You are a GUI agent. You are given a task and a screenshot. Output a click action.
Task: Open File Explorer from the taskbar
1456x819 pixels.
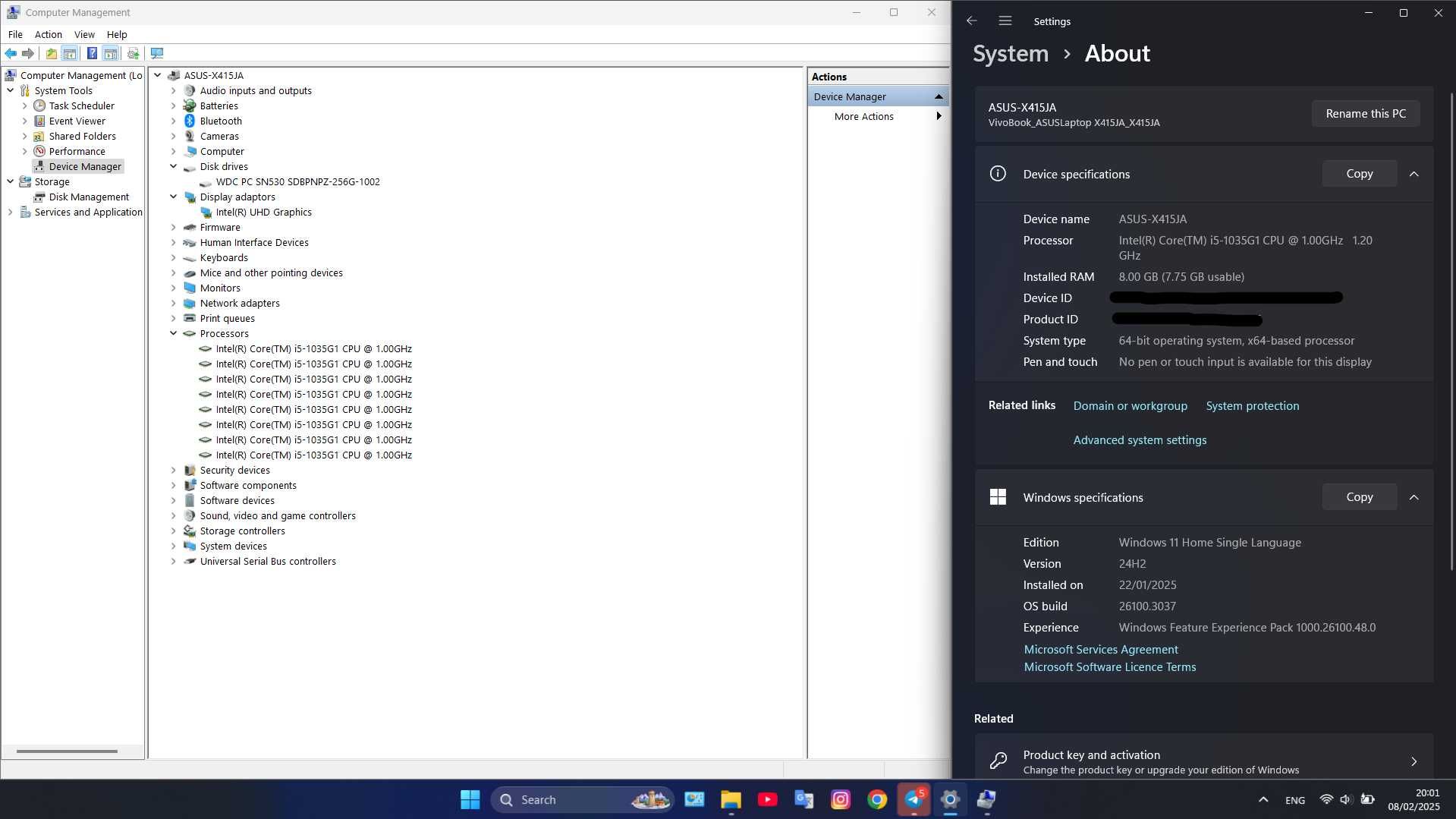[731, 799]
